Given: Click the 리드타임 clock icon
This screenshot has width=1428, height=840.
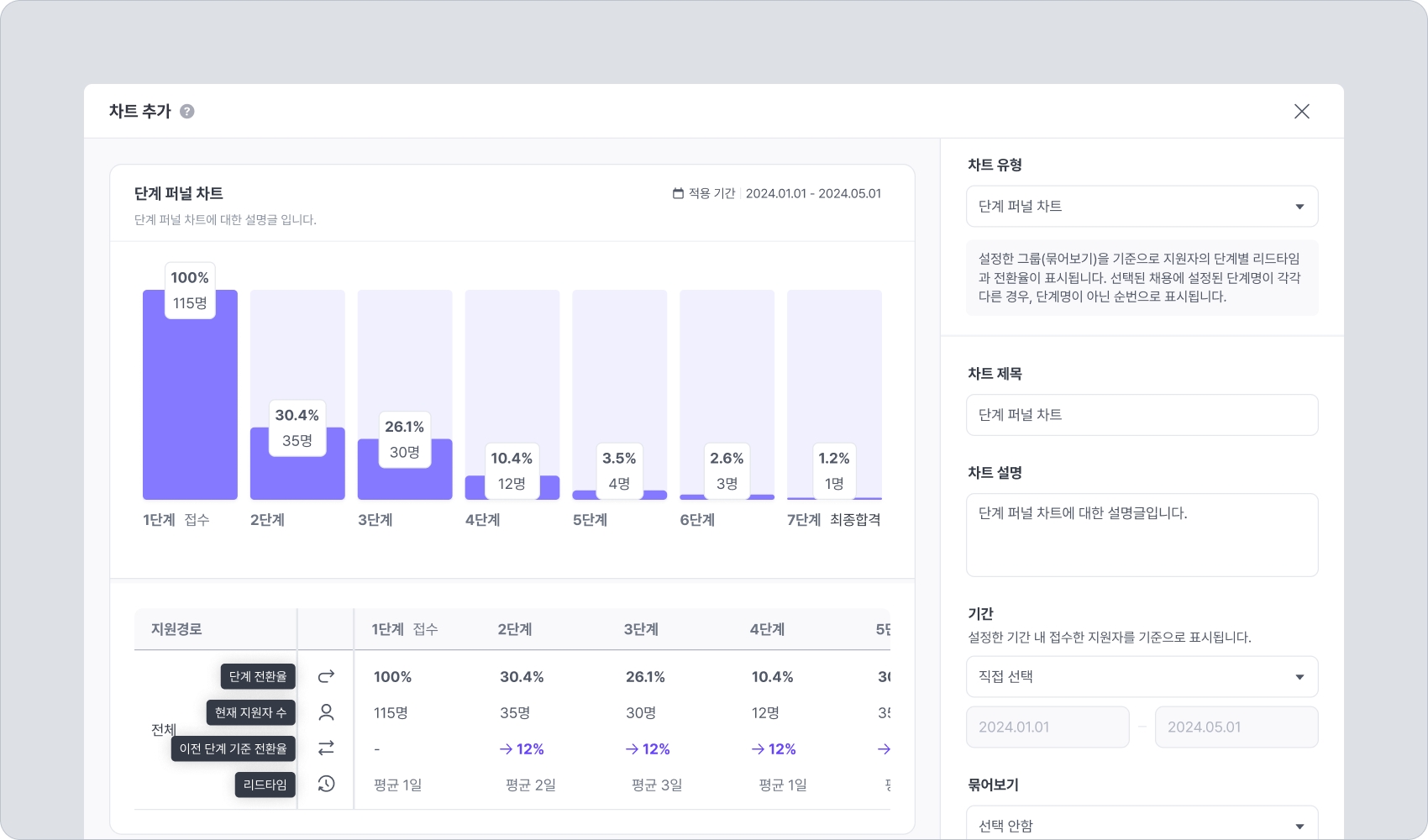Looking at the screenshot, I should pyautogui.click(x=326, y=784).
